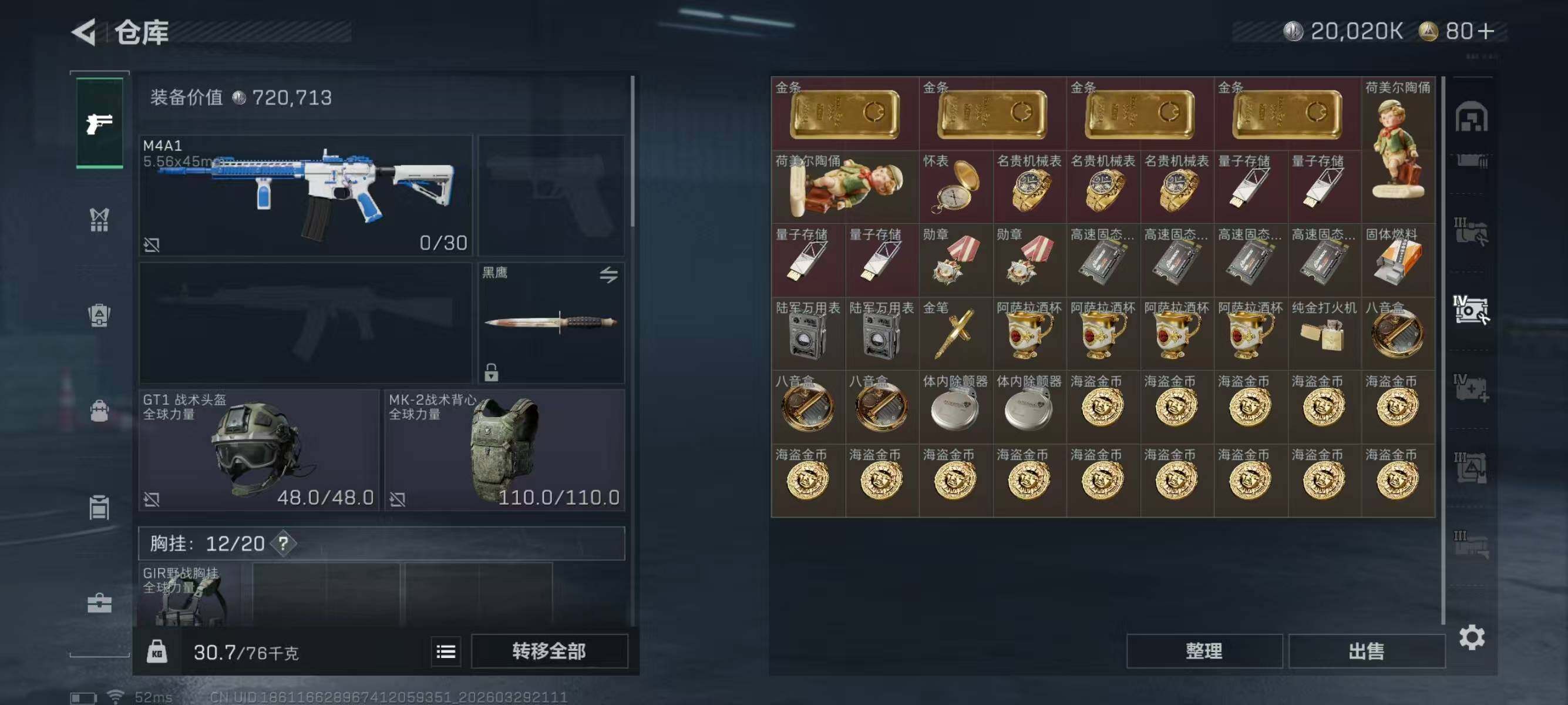The width and height of the screenshot is (1568, 705).
Task: Open the briefcase sidebar category icon
Action: [99, 603]
